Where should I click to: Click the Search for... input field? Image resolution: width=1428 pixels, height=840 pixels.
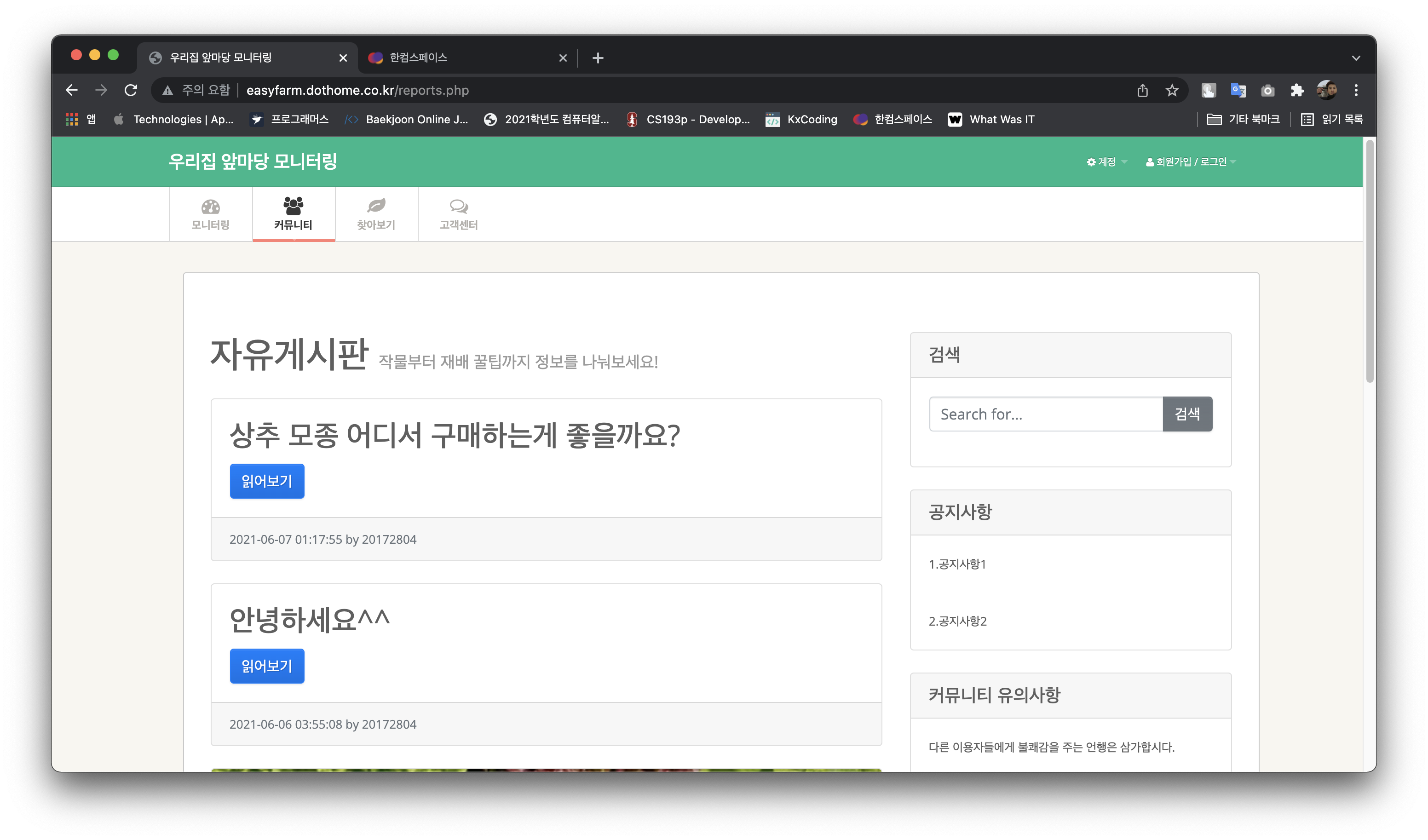(1046, 414)
